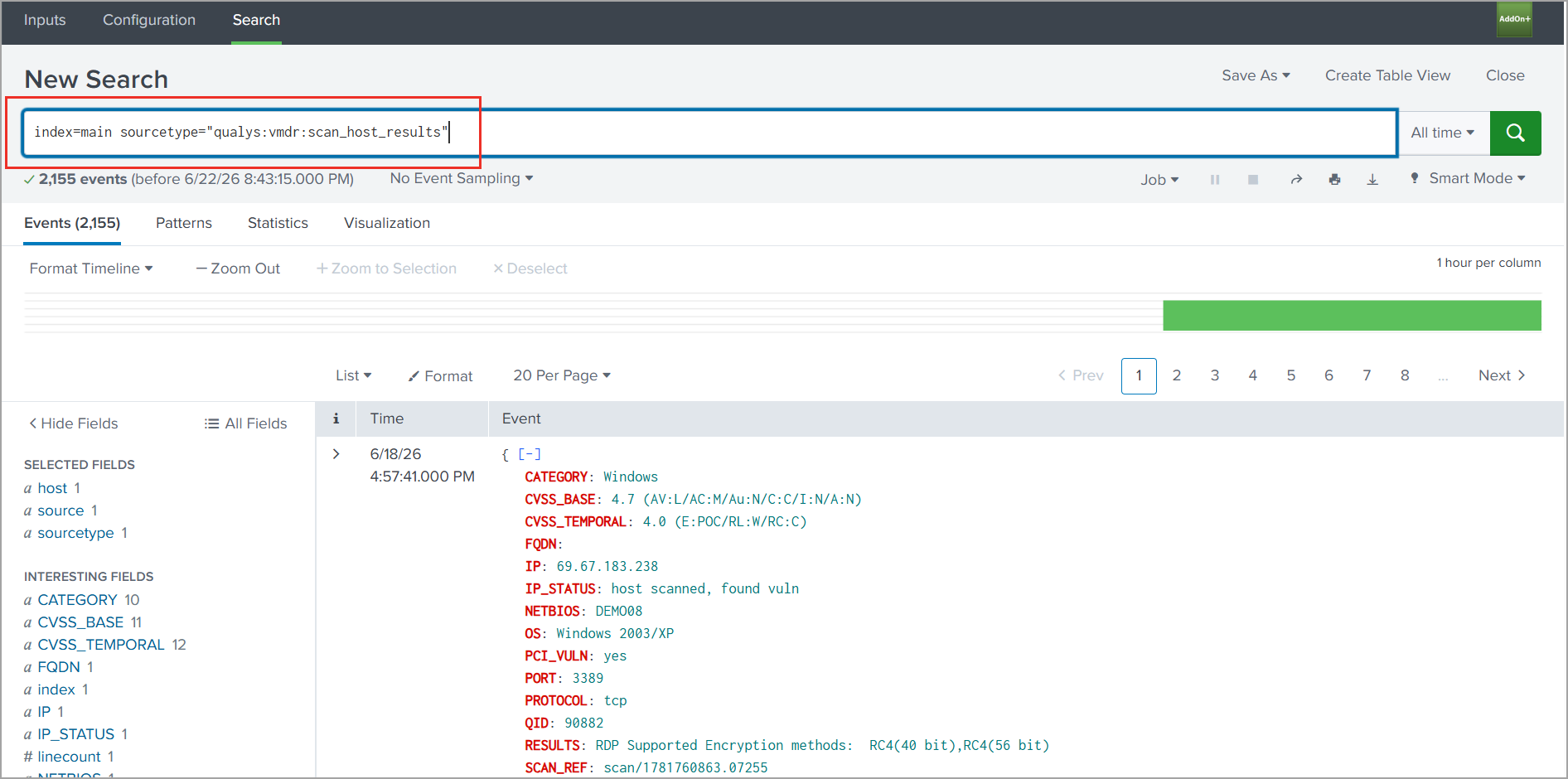1568x779 pixels.
Task: Collapse the event JSON with [-]
Action: coord(530,454)
